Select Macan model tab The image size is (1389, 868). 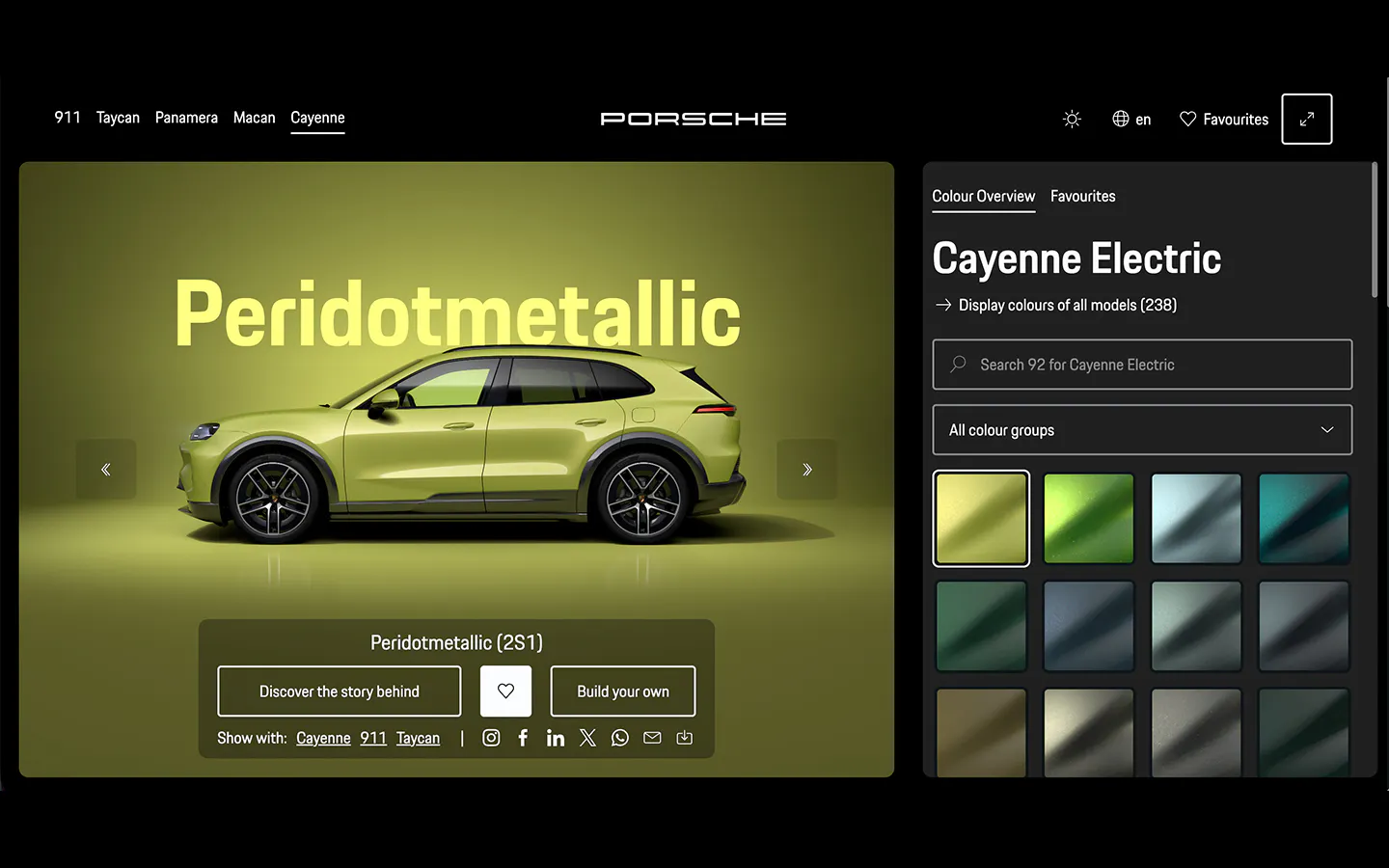click(x=255, y=118)
